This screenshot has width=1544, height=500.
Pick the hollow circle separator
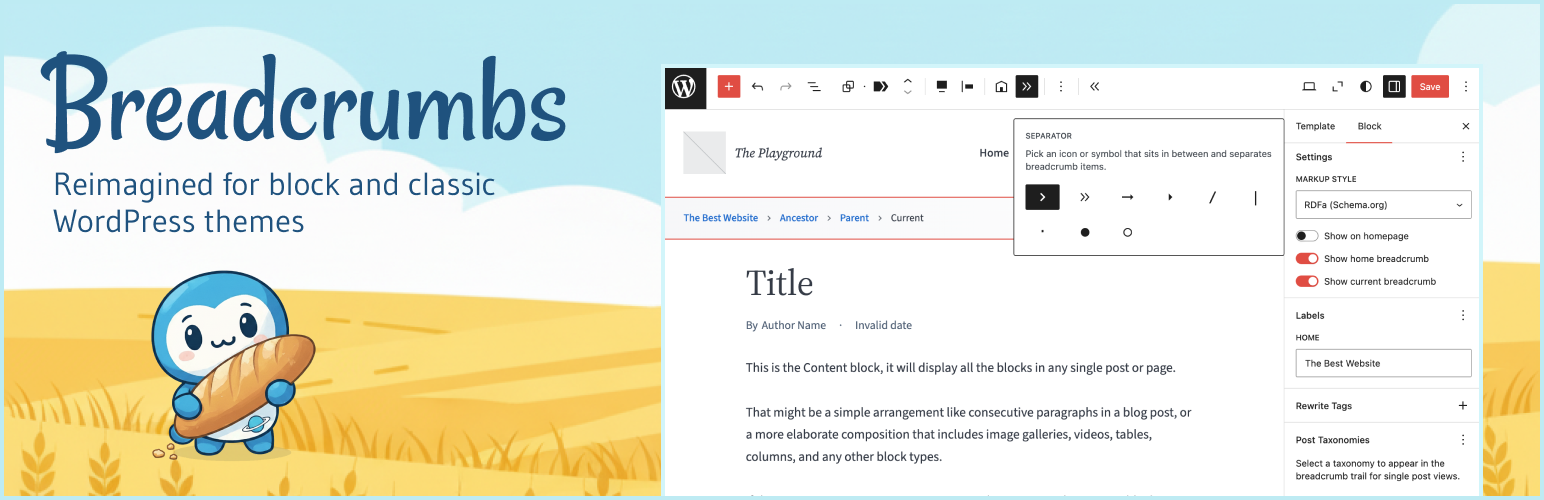pos(1127,232)
